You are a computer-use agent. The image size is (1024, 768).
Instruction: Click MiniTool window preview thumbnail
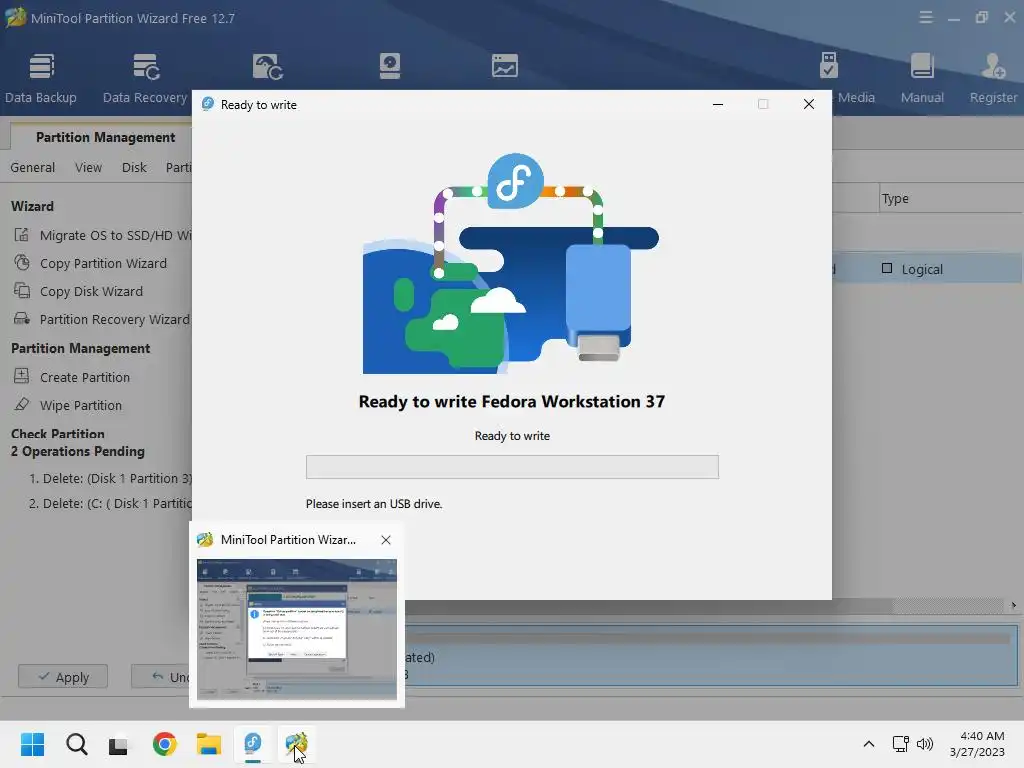[x=296, y=630]
